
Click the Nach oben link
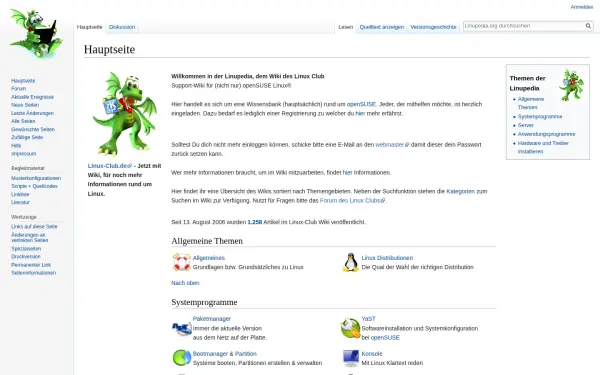point(185,283)
